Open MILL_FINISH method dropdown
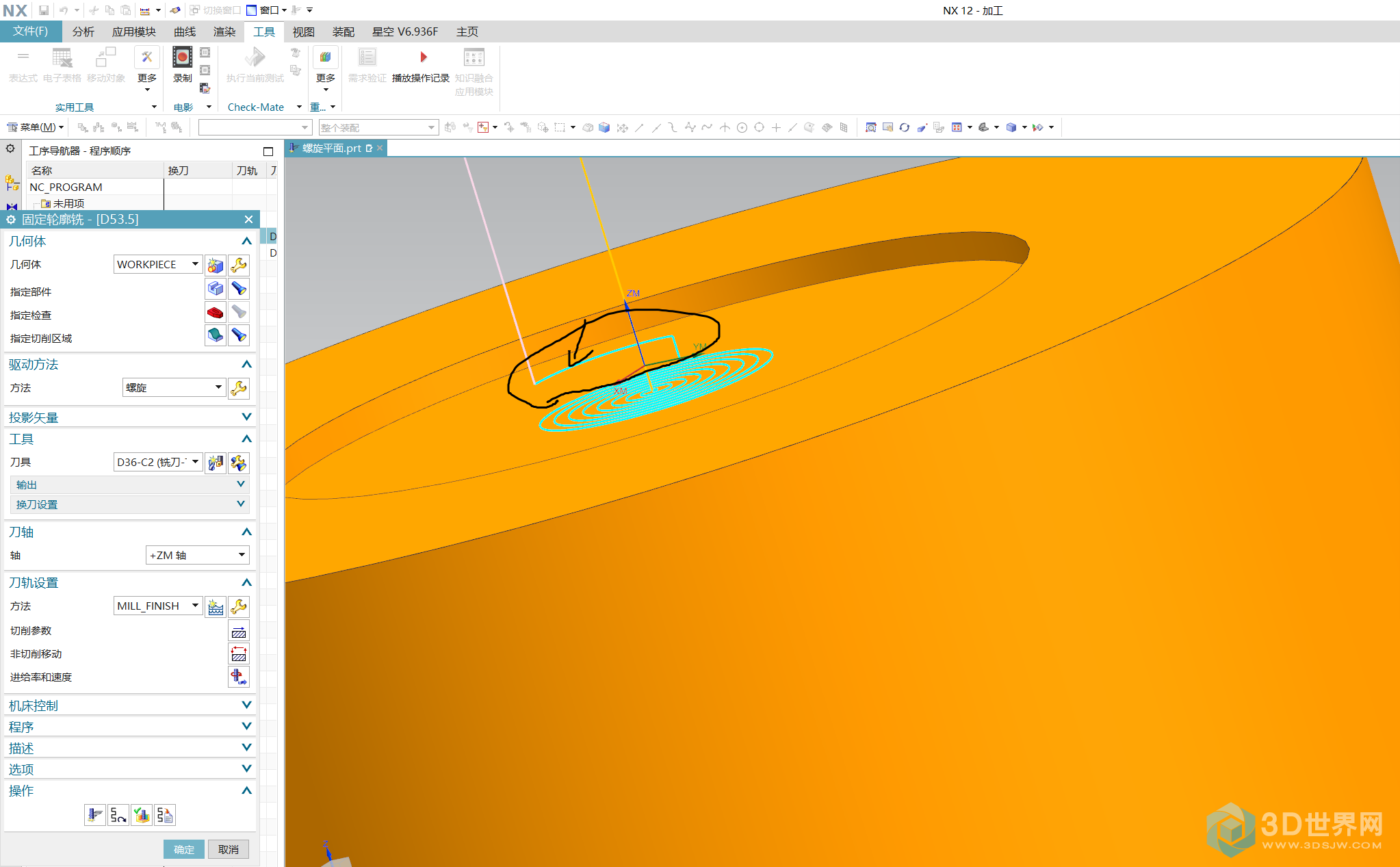 (158, 606)
